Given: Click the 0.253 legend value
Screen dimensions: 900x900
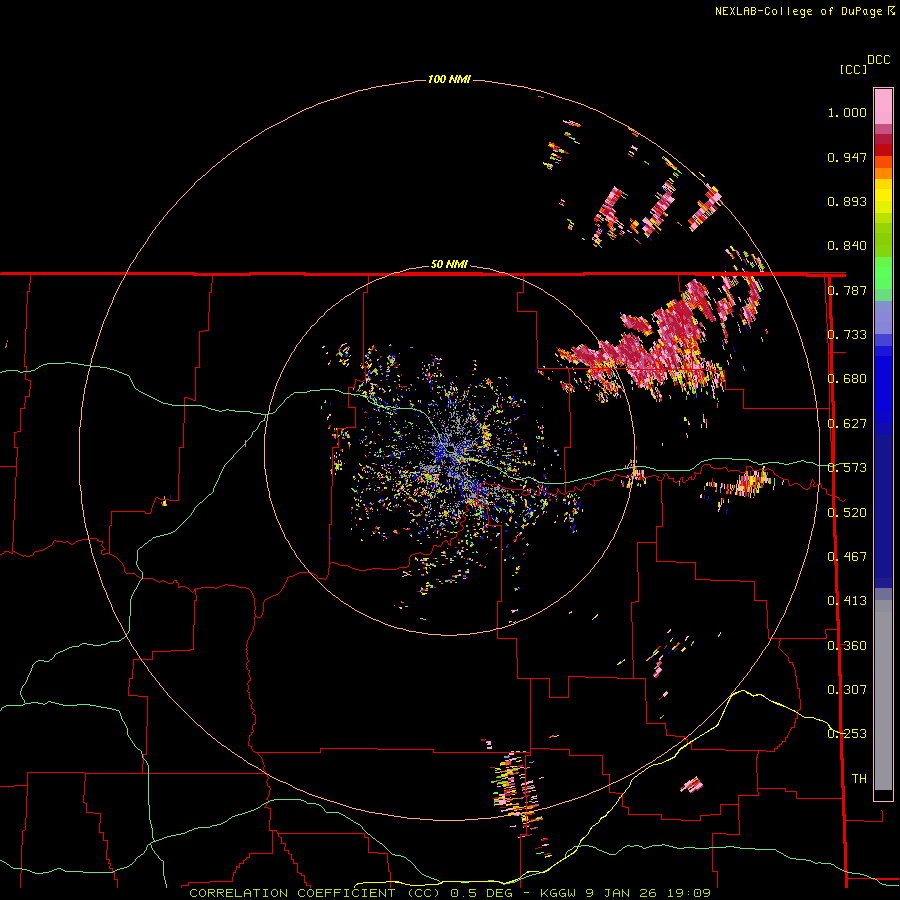Looking at the screenshot, I should [x=847, y=734].
